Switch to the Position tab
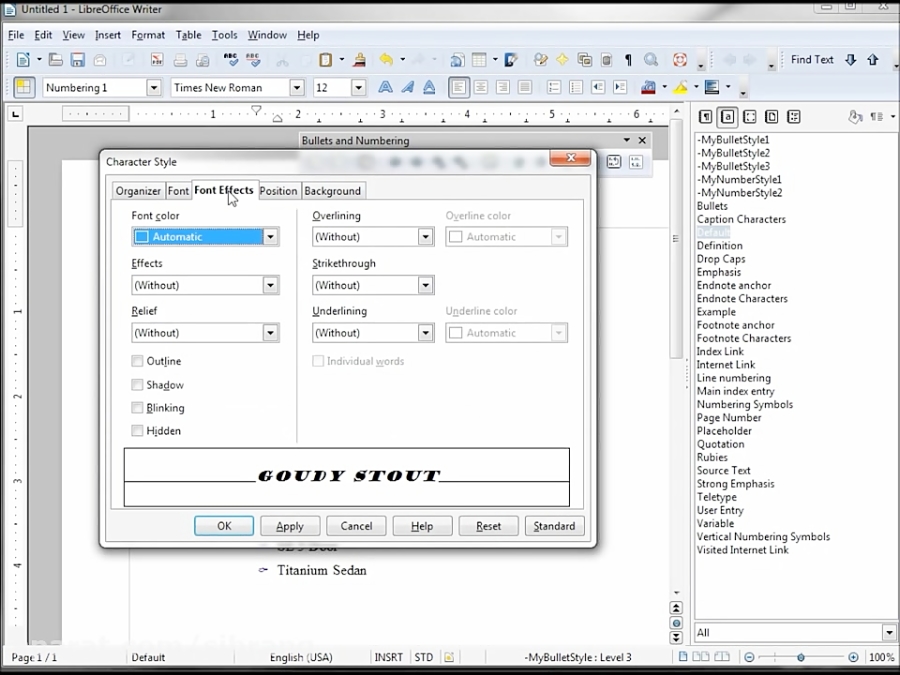 pos(278,190)
